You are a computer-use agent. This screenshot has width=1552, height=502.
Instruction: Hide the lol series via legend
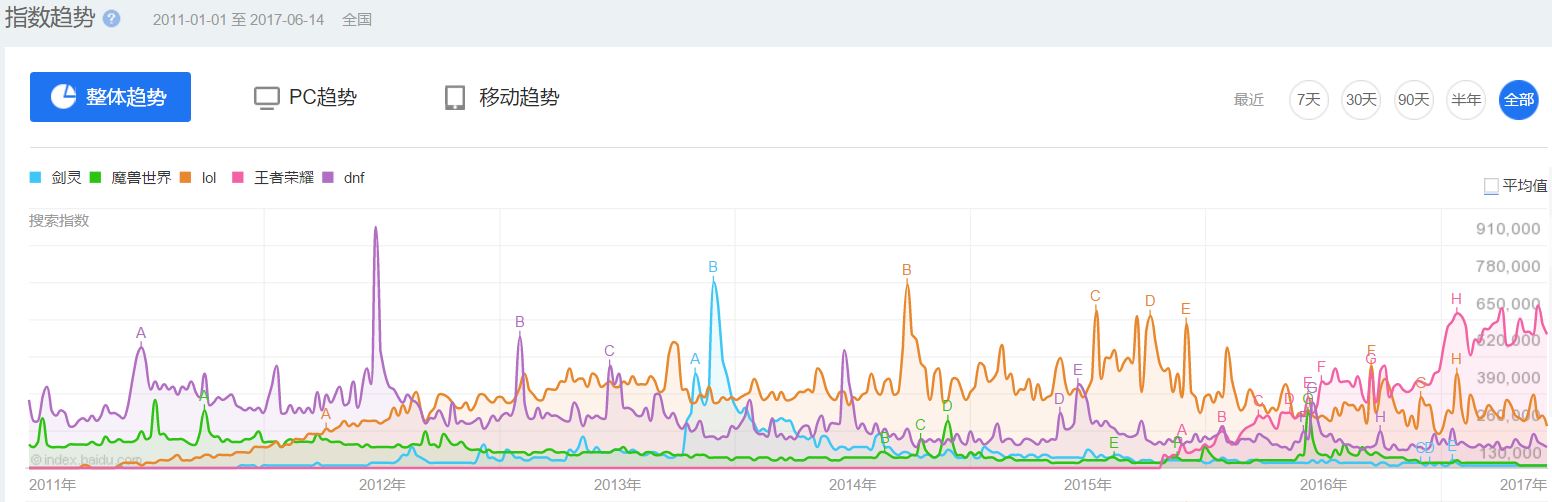199,178
